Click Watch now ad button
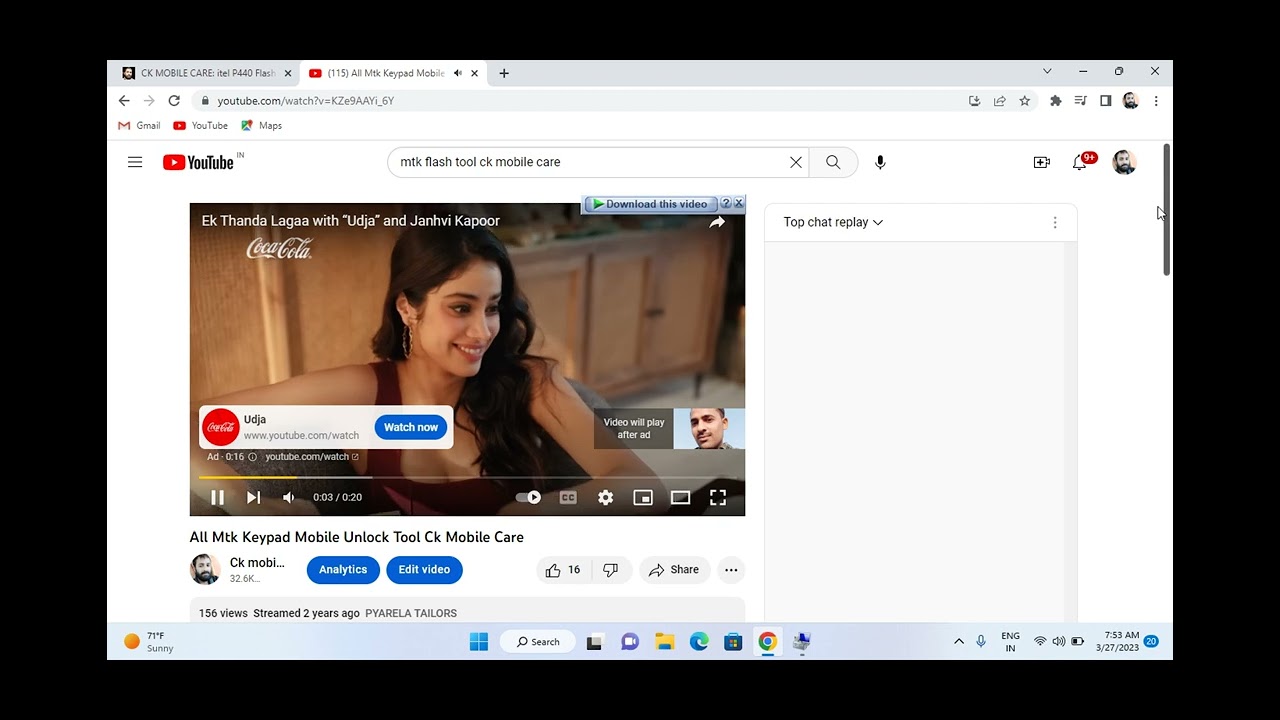The height and width of the screenshot is (720, 1280). (x=411, y=427)
